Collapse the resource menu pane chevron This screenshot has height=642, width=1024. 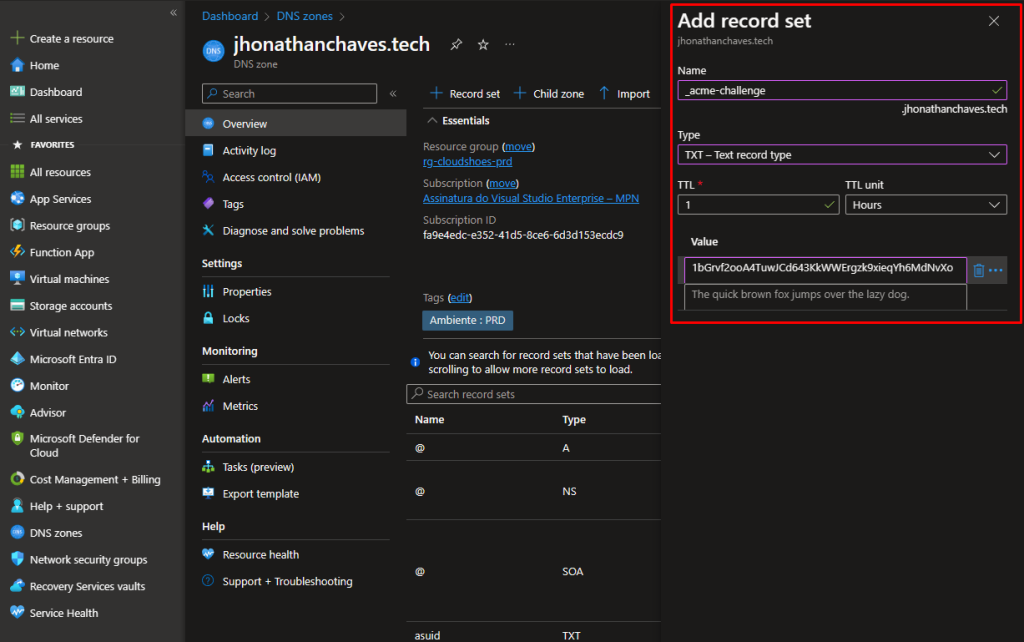click(x=393, y=93)
